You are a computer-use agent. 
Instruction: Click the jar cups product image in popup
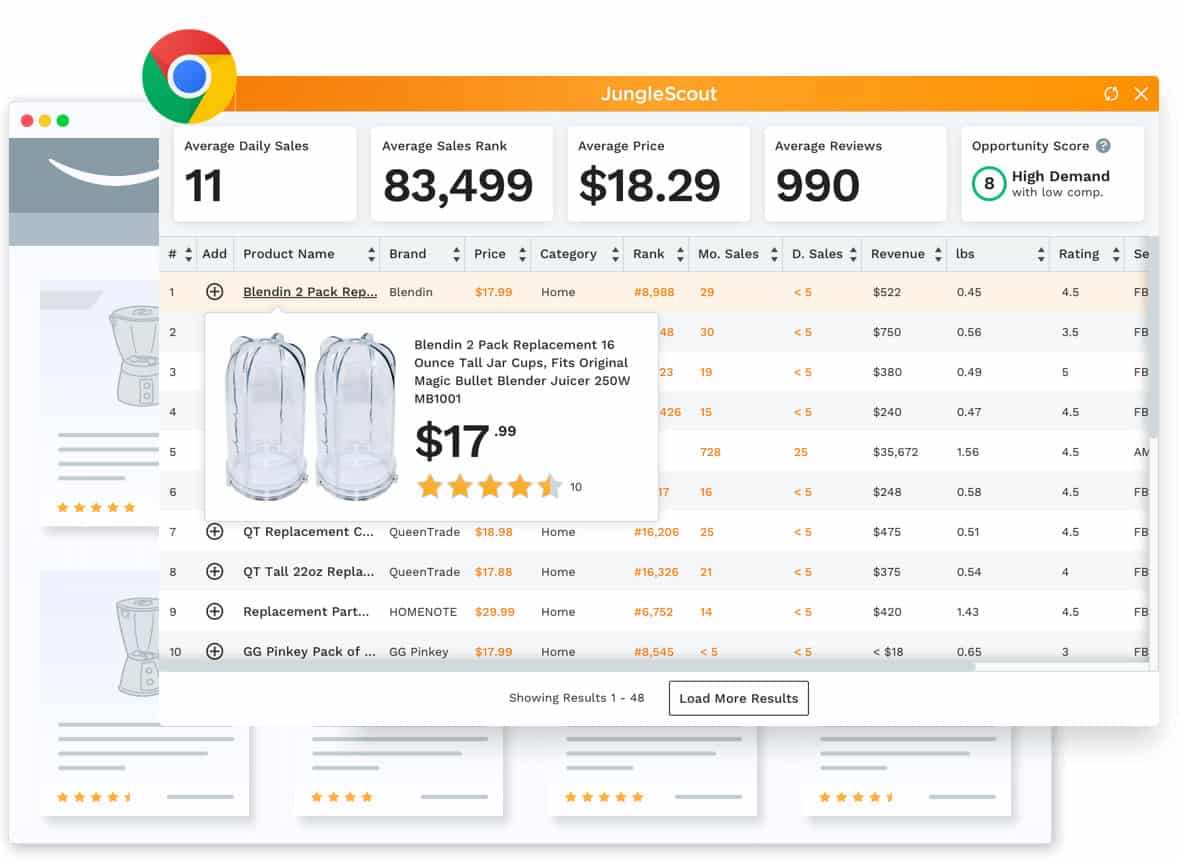(x=311, y=417)
